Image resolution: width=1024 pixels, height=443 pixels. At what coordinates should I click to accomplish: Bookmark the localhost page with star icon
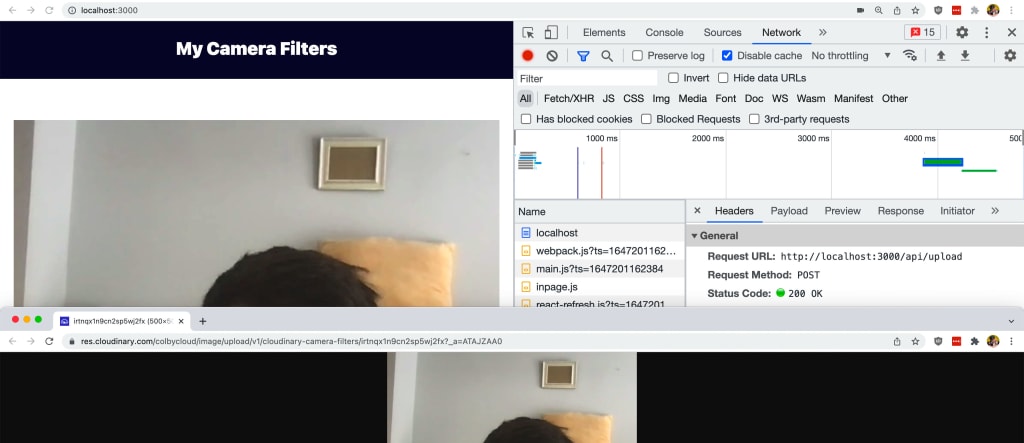(x=916, y=10)
